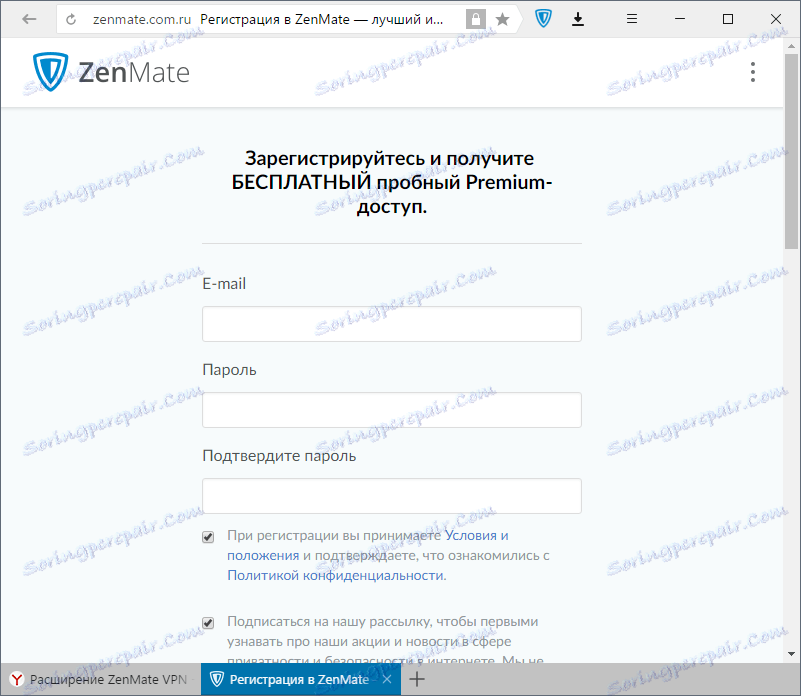Click the E-mail input field
Screen dimensions: 801x696
(x=392, y=324)
